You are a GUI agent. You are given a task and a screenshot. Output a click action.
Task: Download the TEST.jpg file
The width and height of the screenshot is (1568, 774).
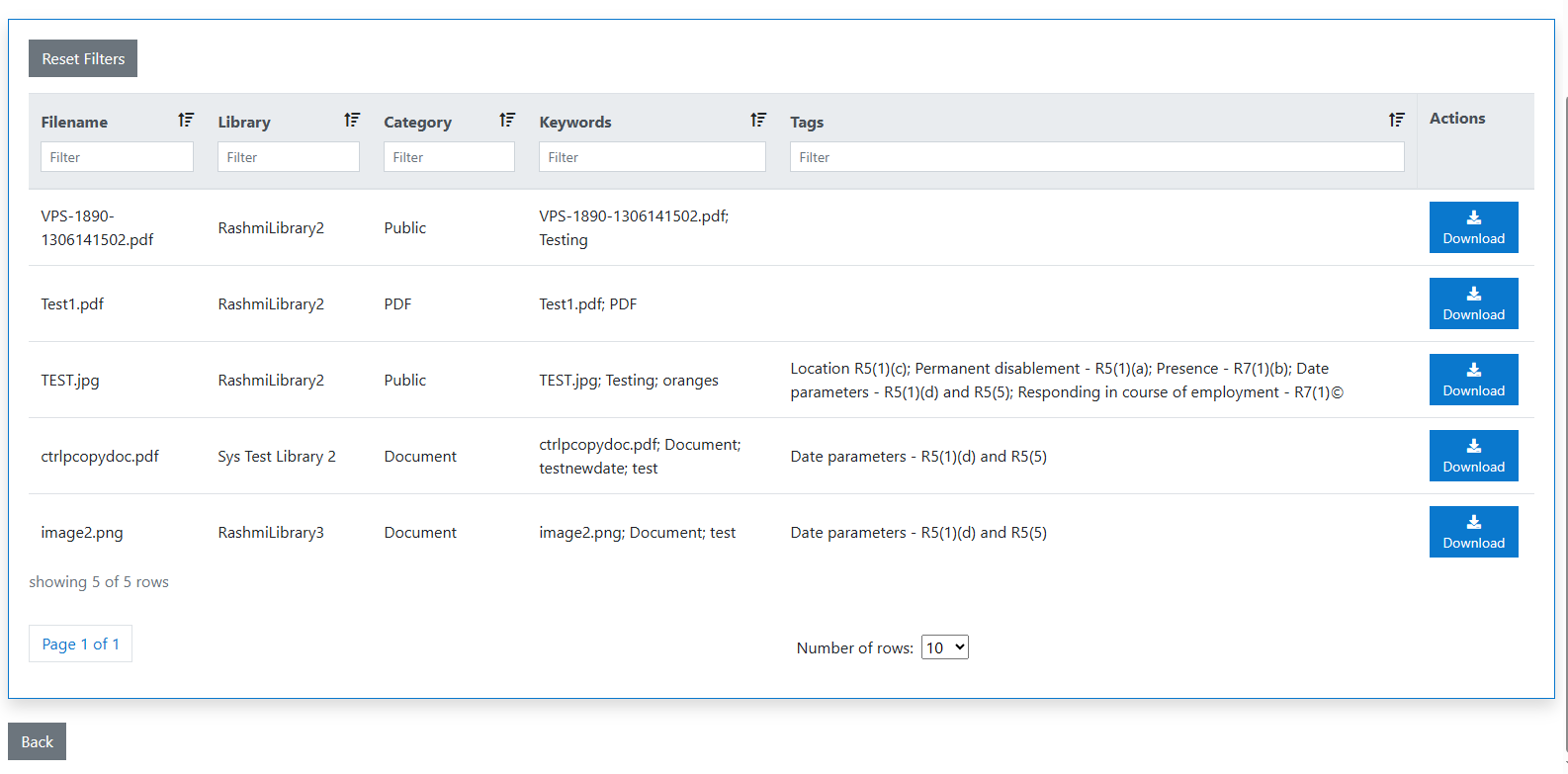(1473, 380)
